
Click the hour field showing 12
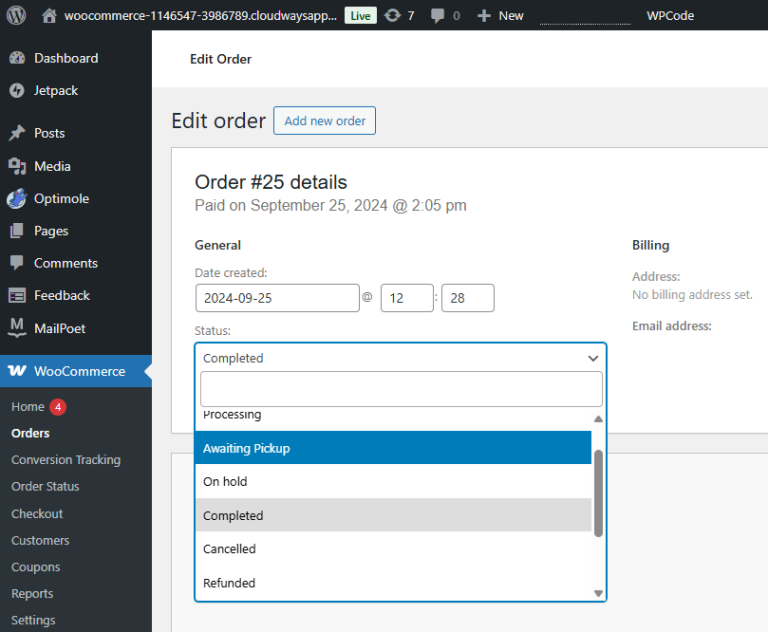coord(407,298)
